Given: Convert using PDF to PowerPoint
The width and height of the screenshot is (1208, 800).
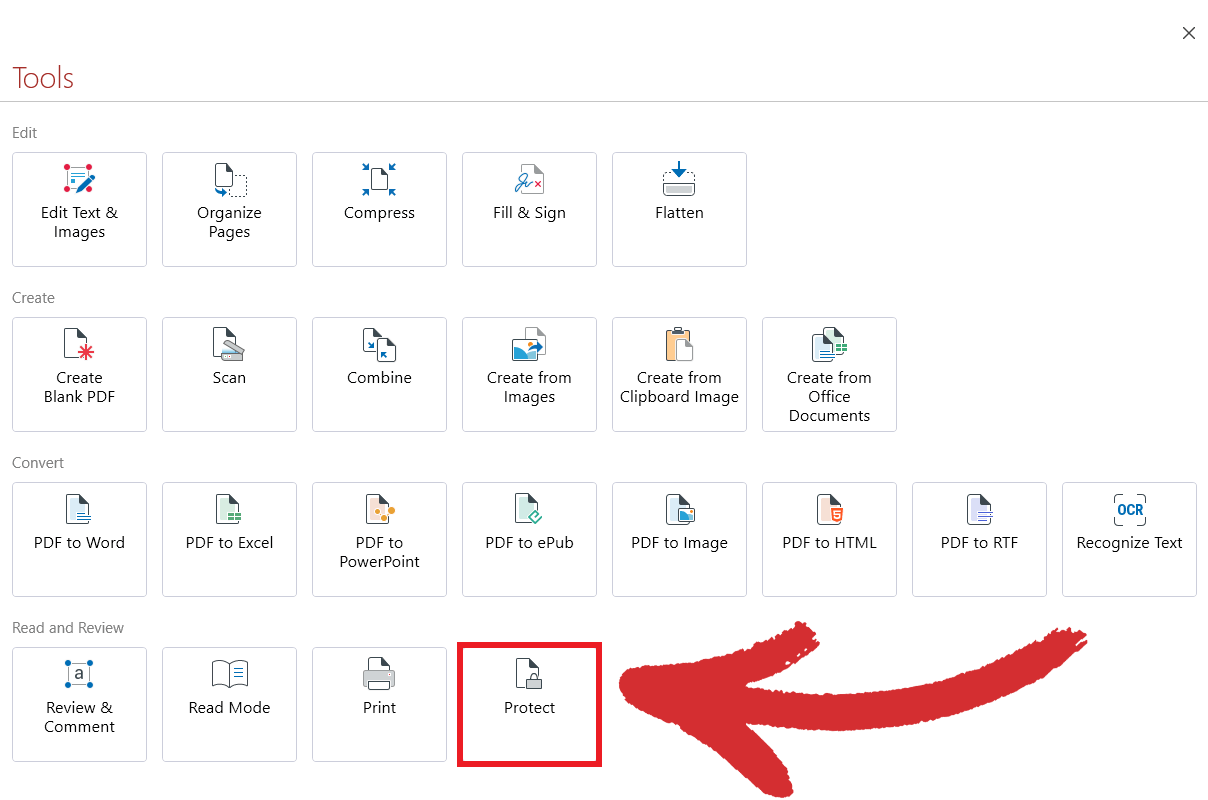Looking at the screenshot, I should point(379,539).
